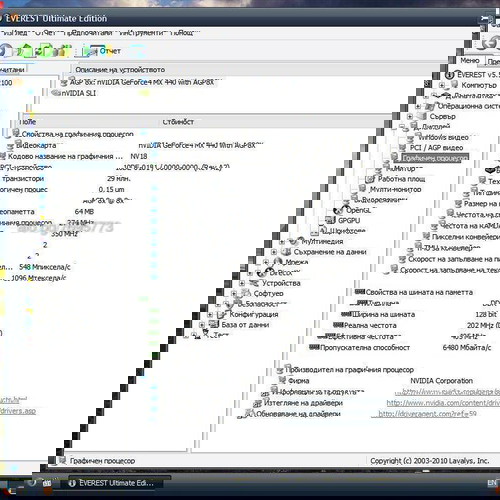The height and width of the screenshot is (500, 500).
Task: Select Windows видео tree item
Action: (x=443, y=137)
